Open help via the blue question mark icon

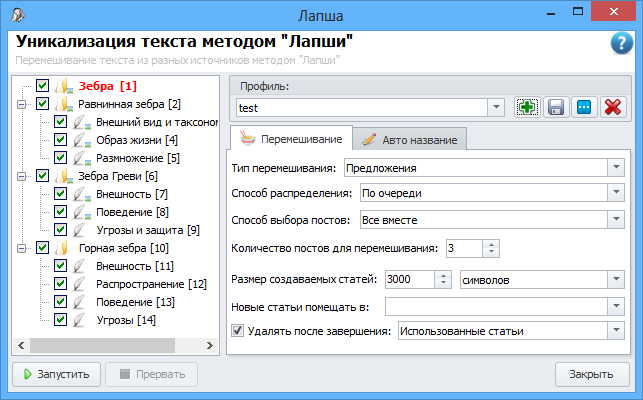tap(620, 43)
